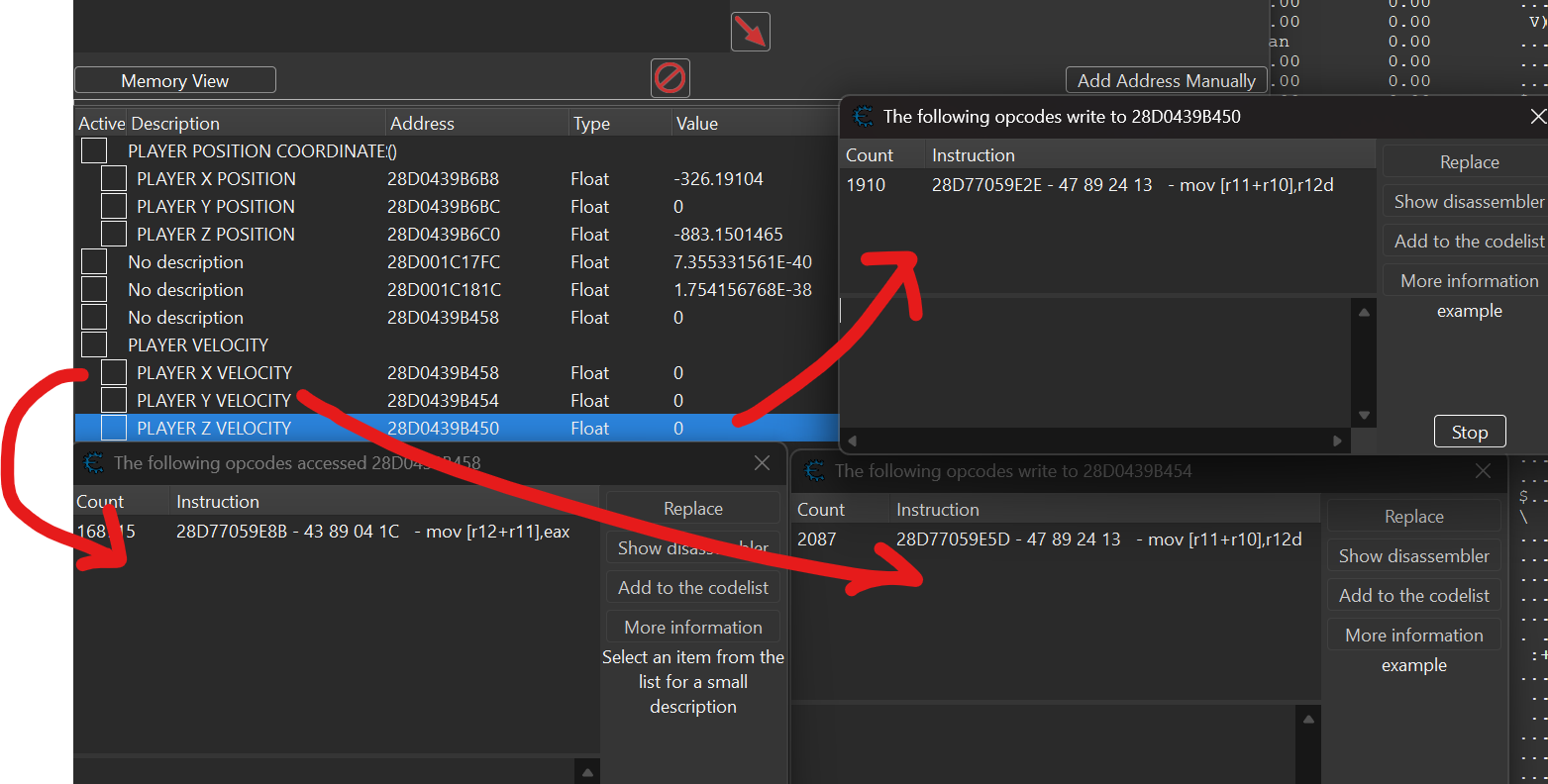Click Add Address Manually button
This screenshot has width=1548, height=784.
(x=1167, y=80)
